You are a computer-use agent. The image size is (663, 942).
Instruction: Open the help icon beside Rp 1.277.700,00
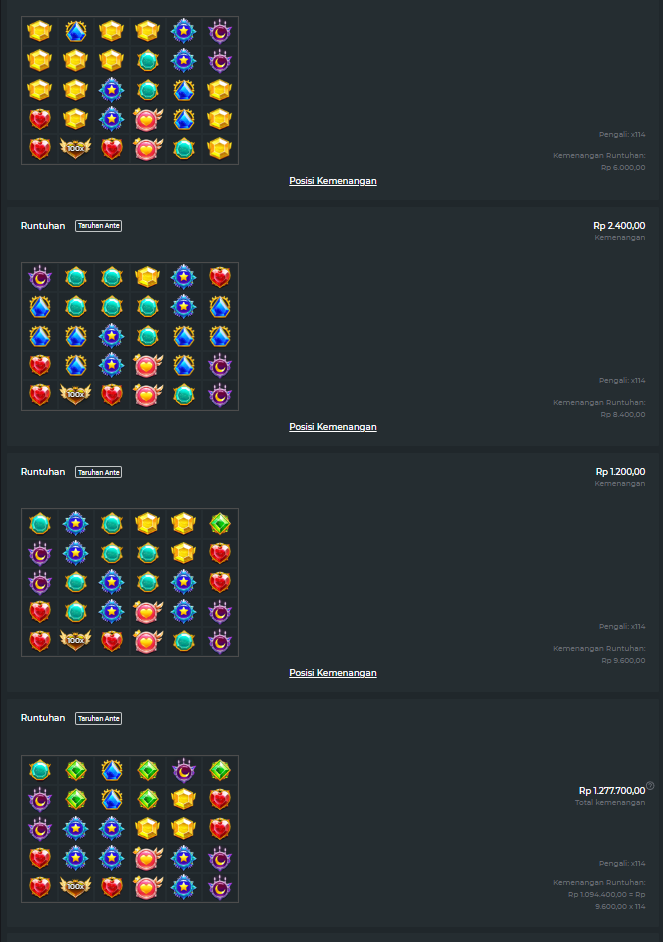650,786
